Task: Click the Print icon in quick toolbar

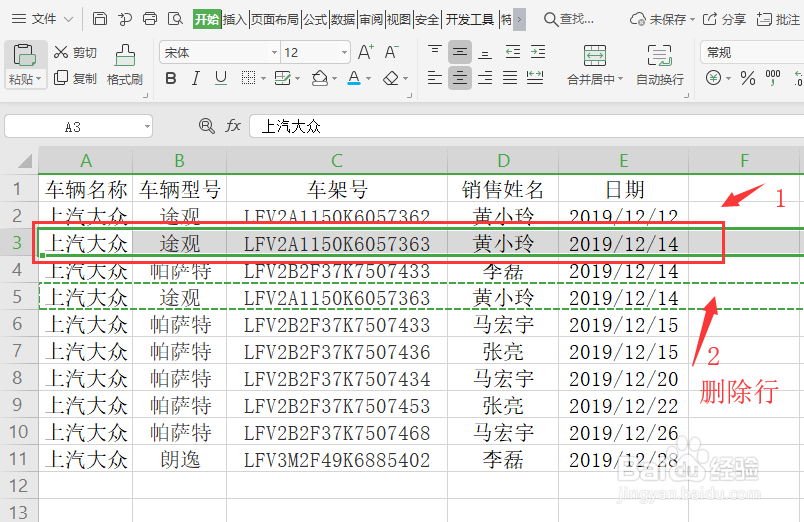Action: coord(150,19)
